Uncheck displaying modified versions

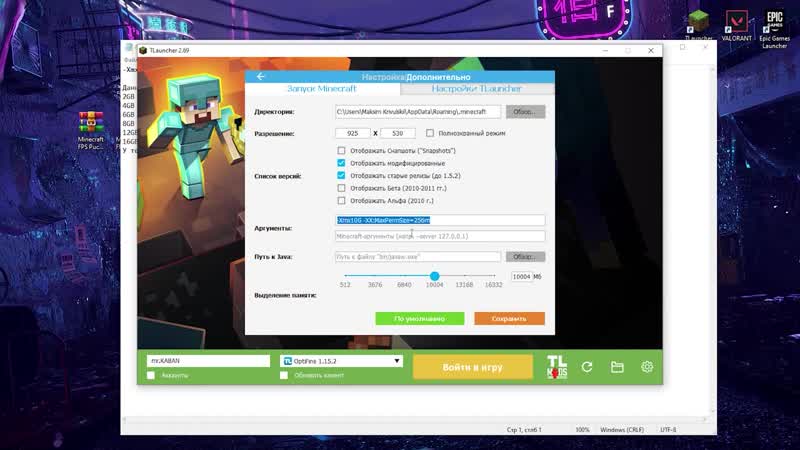point(341,163)
